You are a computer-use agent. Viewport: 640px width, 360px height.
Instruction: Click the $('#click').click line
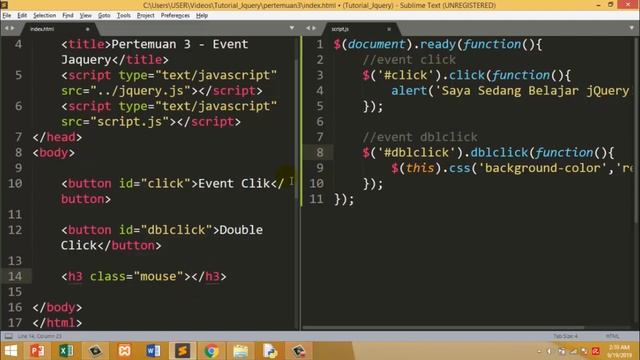(x=467, y=75)
